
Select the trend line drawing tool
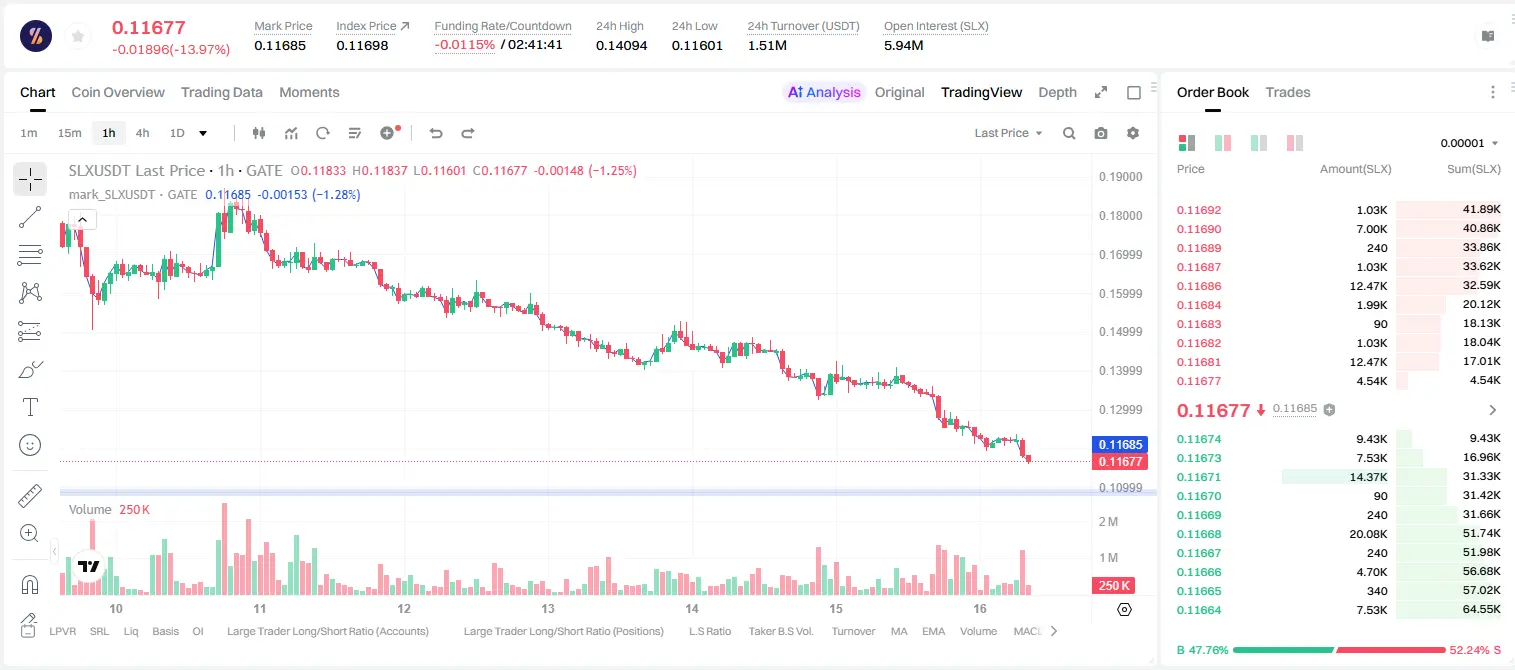point(30,217)
